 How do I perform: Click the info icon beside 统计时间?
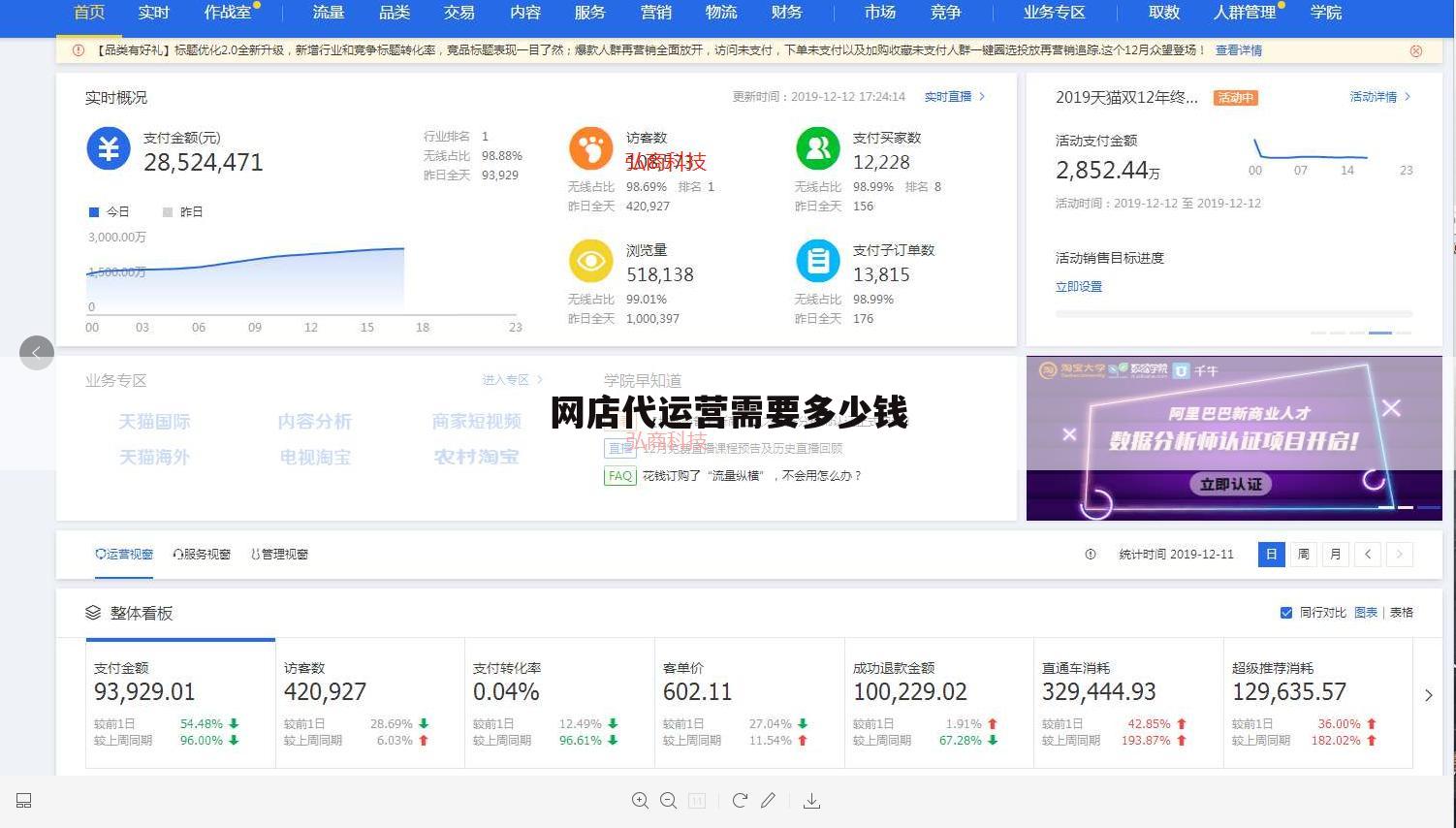point(1091,555)
